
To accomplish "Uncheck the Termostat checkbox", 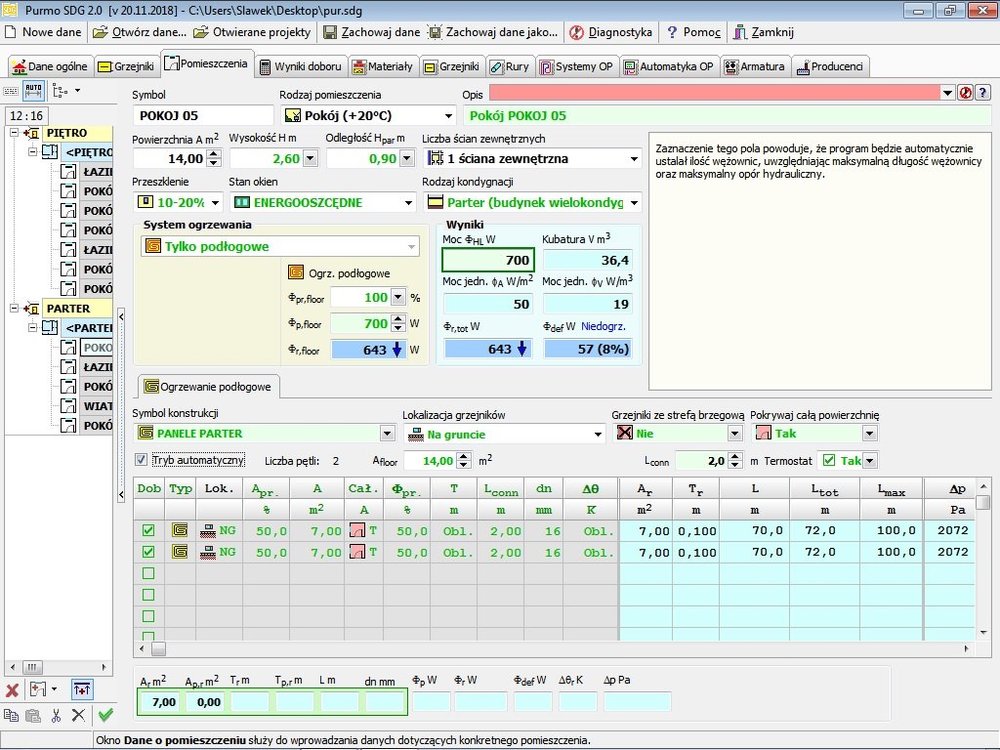I will coord(828,460).
